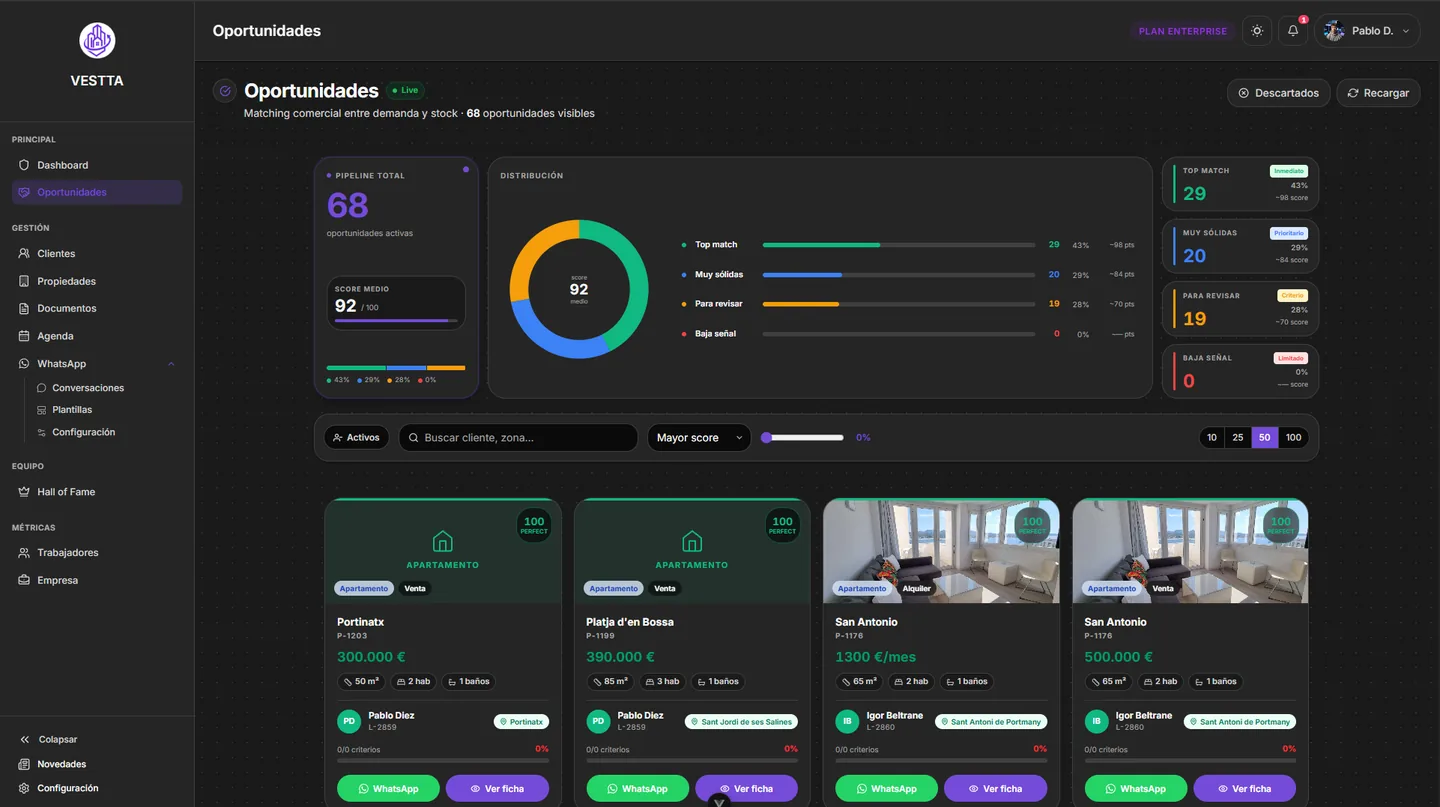Viewport: 1440px width, 807px height.
Task: Click the Para revisar row in Distribución legend
Action: [907, 304]
